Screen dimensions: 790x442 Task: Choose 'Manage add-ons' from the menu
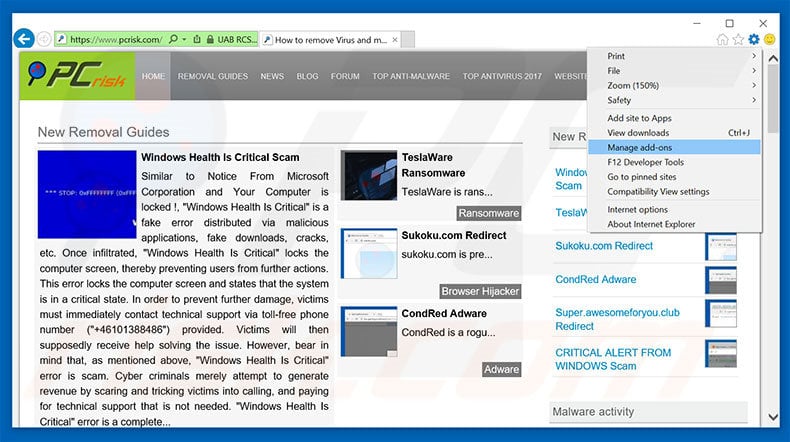click(x=674, y=147)
